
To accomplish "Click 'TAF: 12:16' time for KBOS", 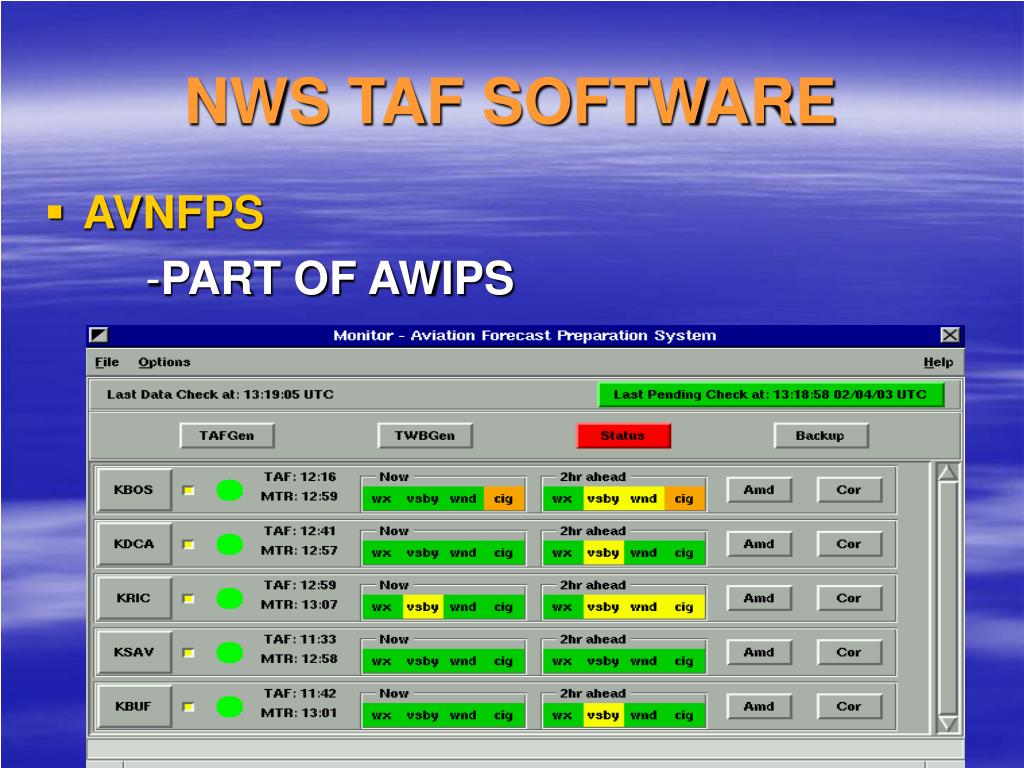I will pyautogui.click(x=300, y=477).
